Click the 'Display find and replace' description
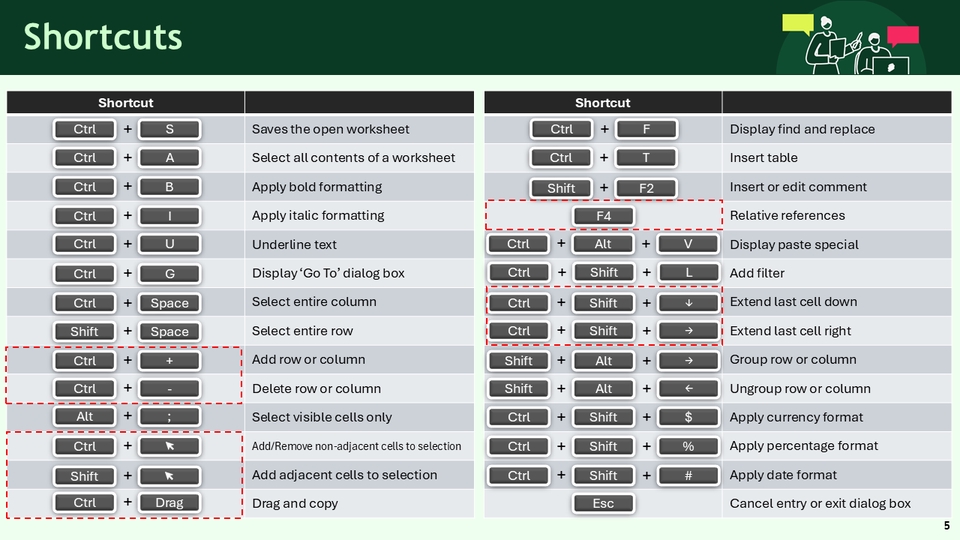The height and width of the screenshot is (540, 960). tap(802, 129)
